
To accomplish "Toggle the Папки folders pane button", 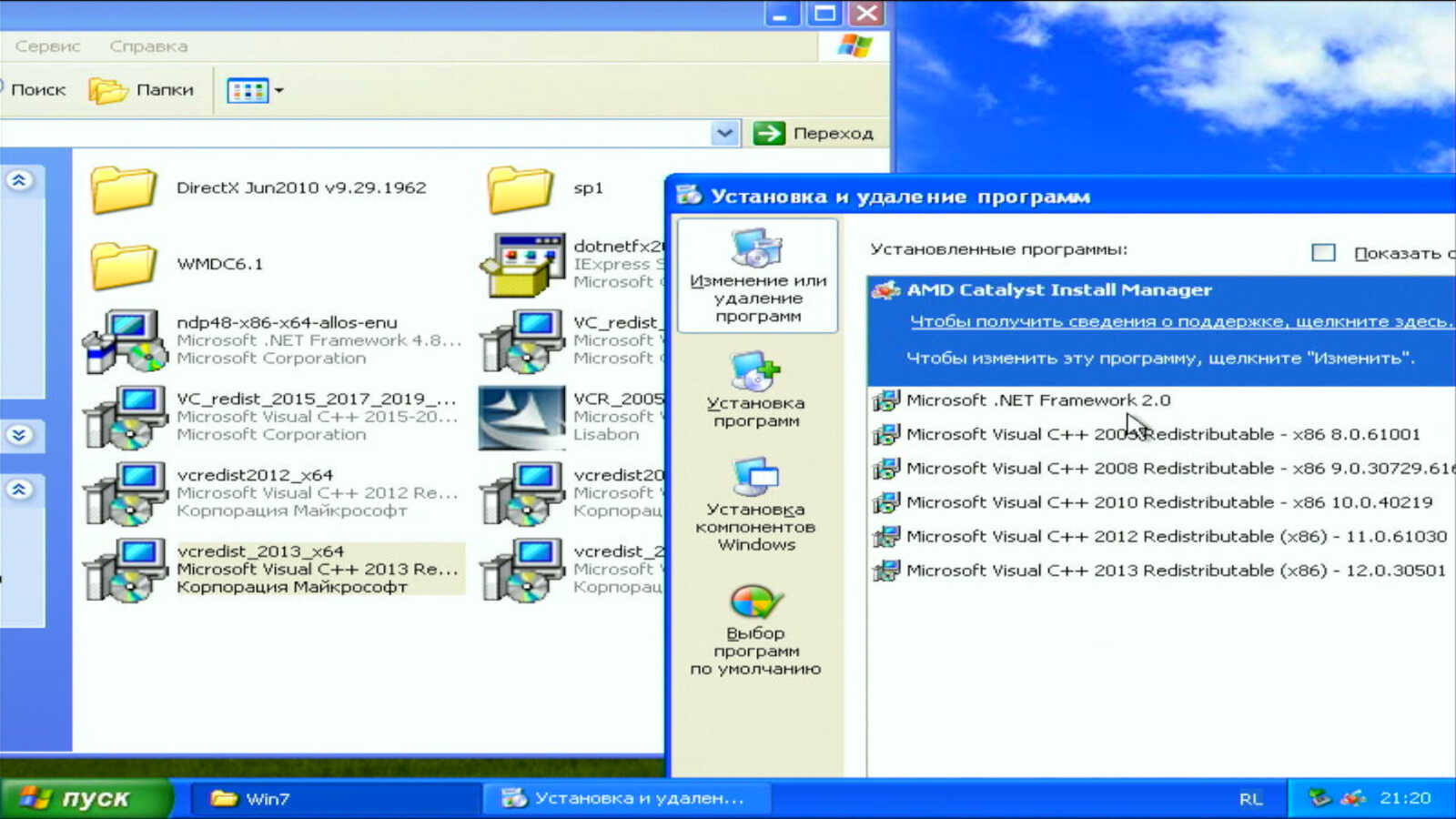I will (x=142, y=90).
